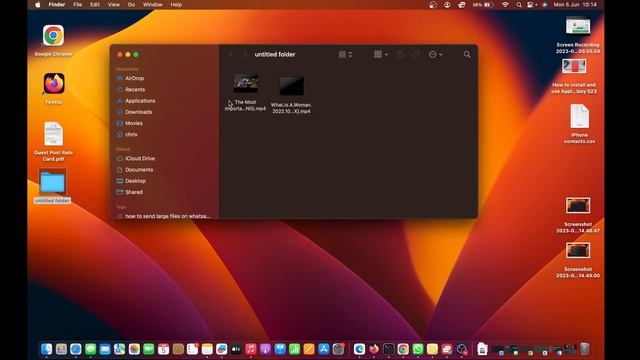Go forward with Finder forward arrow
Screen dimensions: 640x360
point(244,54)
